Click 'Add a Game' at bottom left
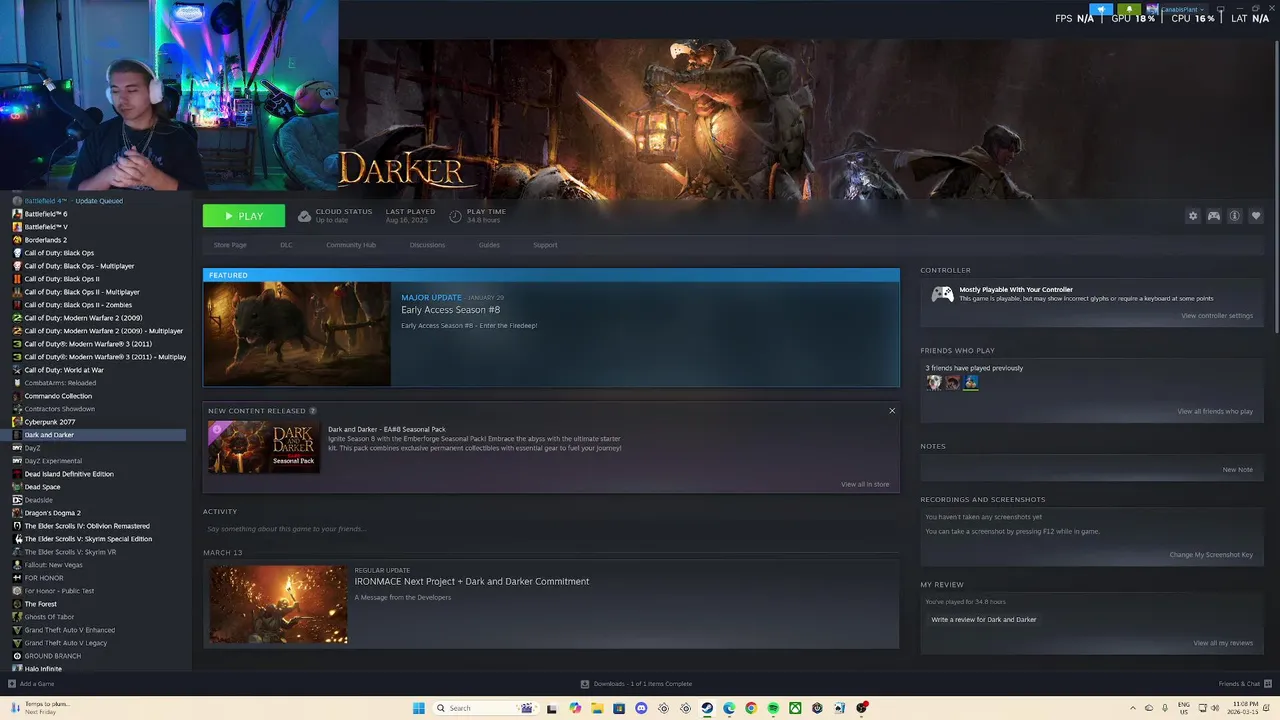The width and height of the screenshot is (1280, 720). tap(31, 684)
